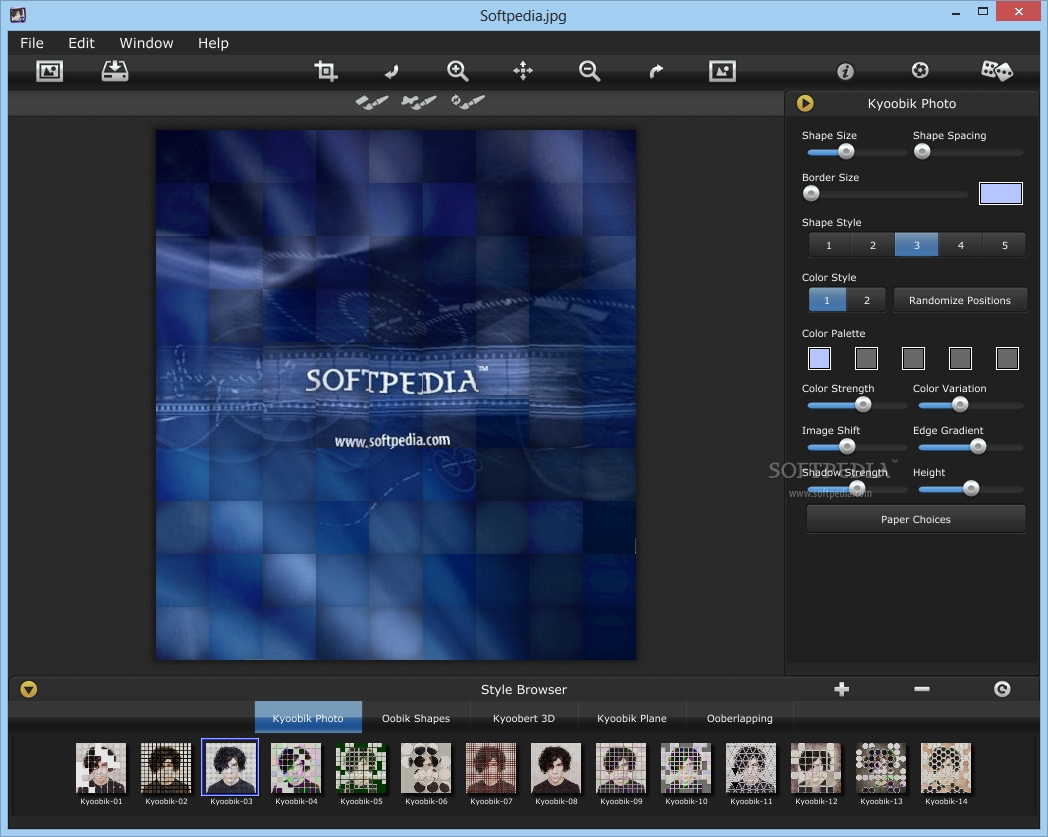The width and height of the screenshot is (1048, 837).
Task: Set Shape Style to 2
Action: pyautogui.click(x=872, y=245)
